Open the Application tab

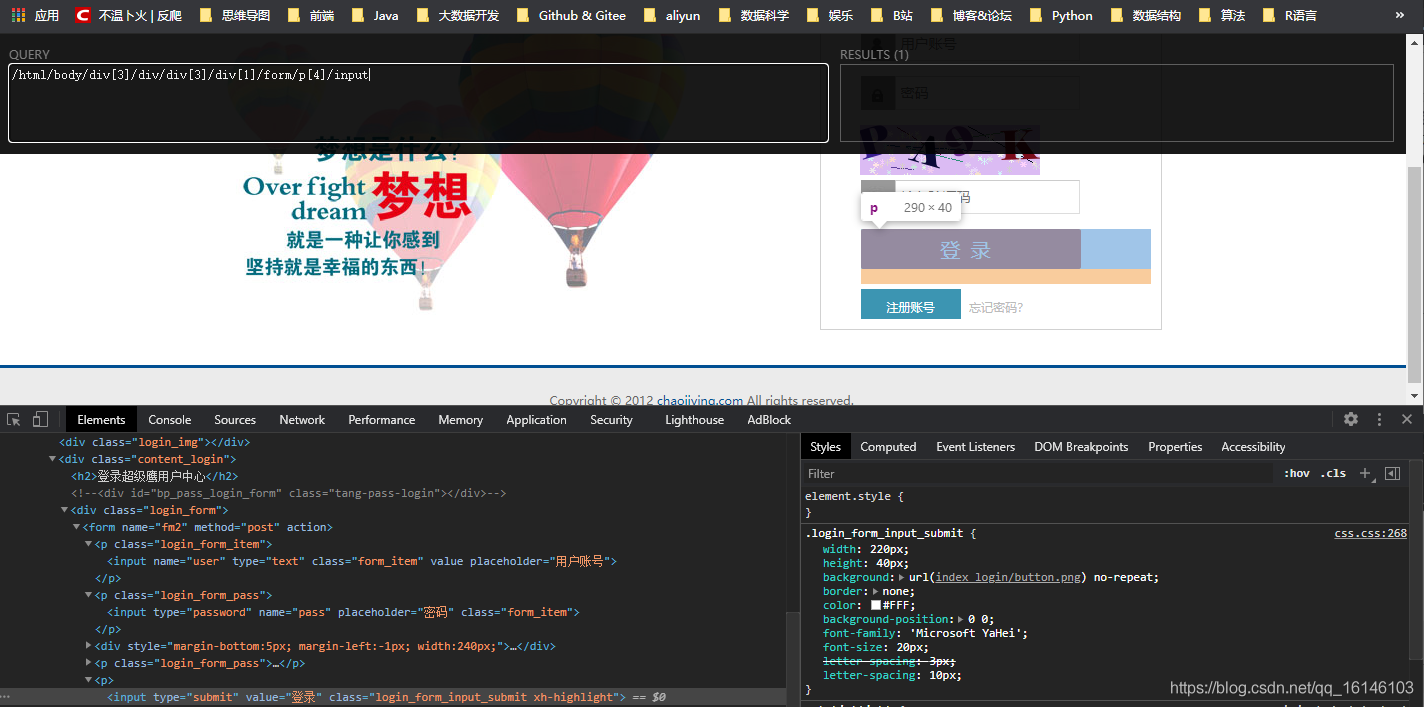click(536, 419)
